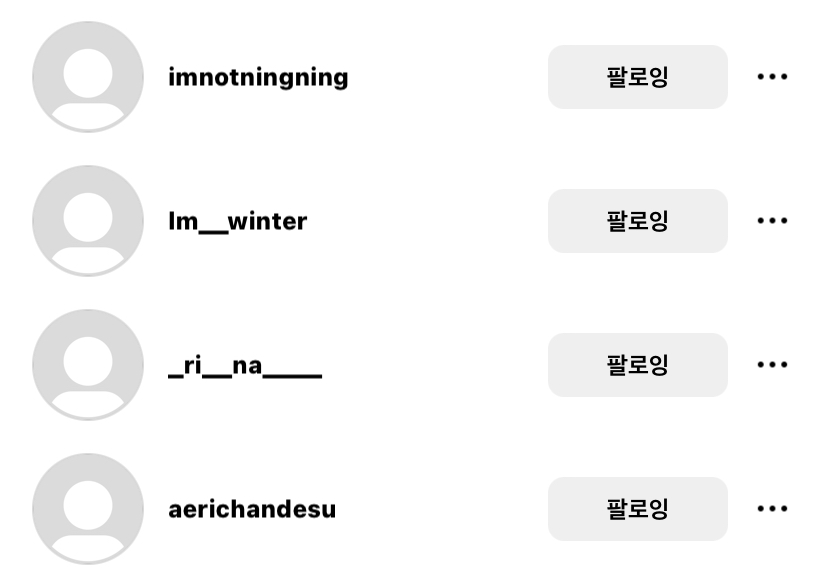Open lm__winter's profile picture

pos(87,221)
